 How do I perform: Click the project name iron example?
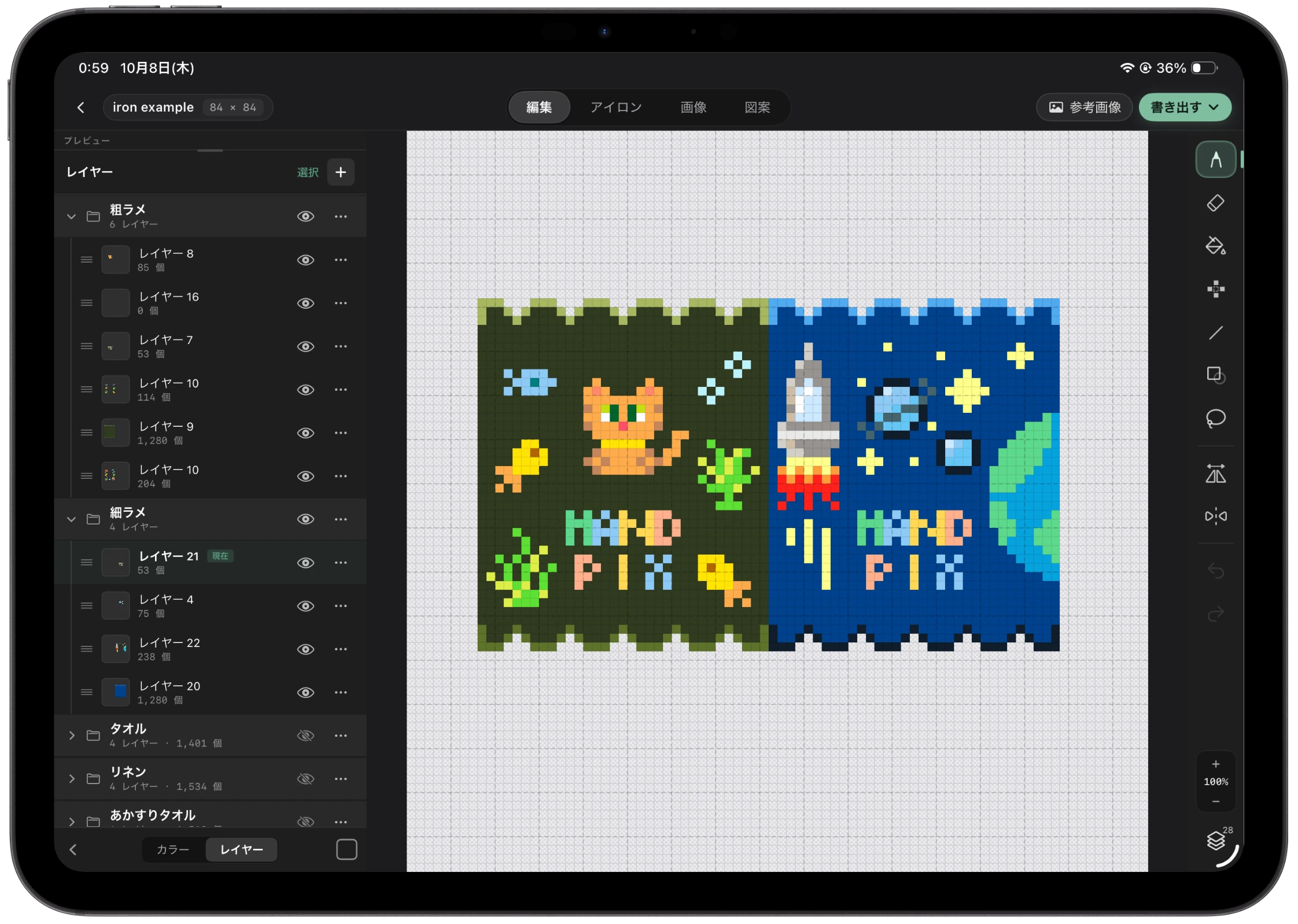coord(153,108)
